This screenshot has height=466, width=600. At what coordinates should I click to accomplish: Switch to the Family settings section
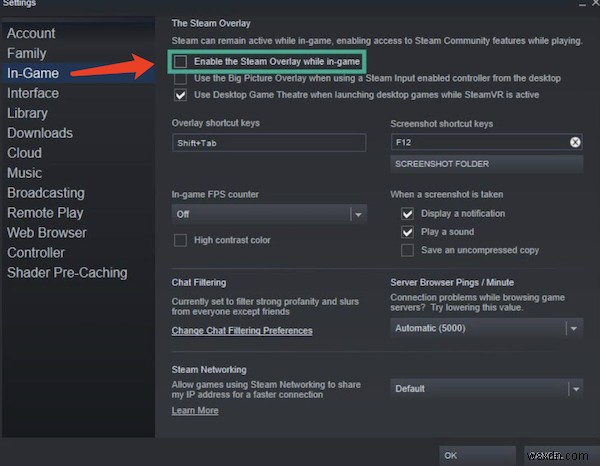point(27,53)
